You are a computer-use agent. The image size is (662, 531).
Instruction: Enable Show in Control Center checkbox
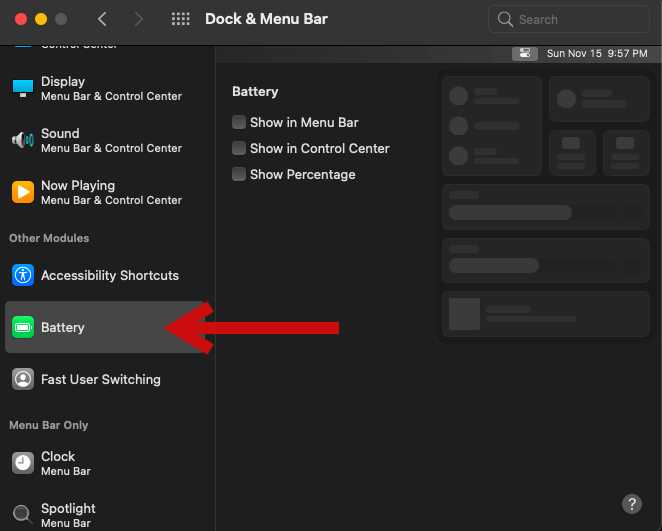(239, 148)
